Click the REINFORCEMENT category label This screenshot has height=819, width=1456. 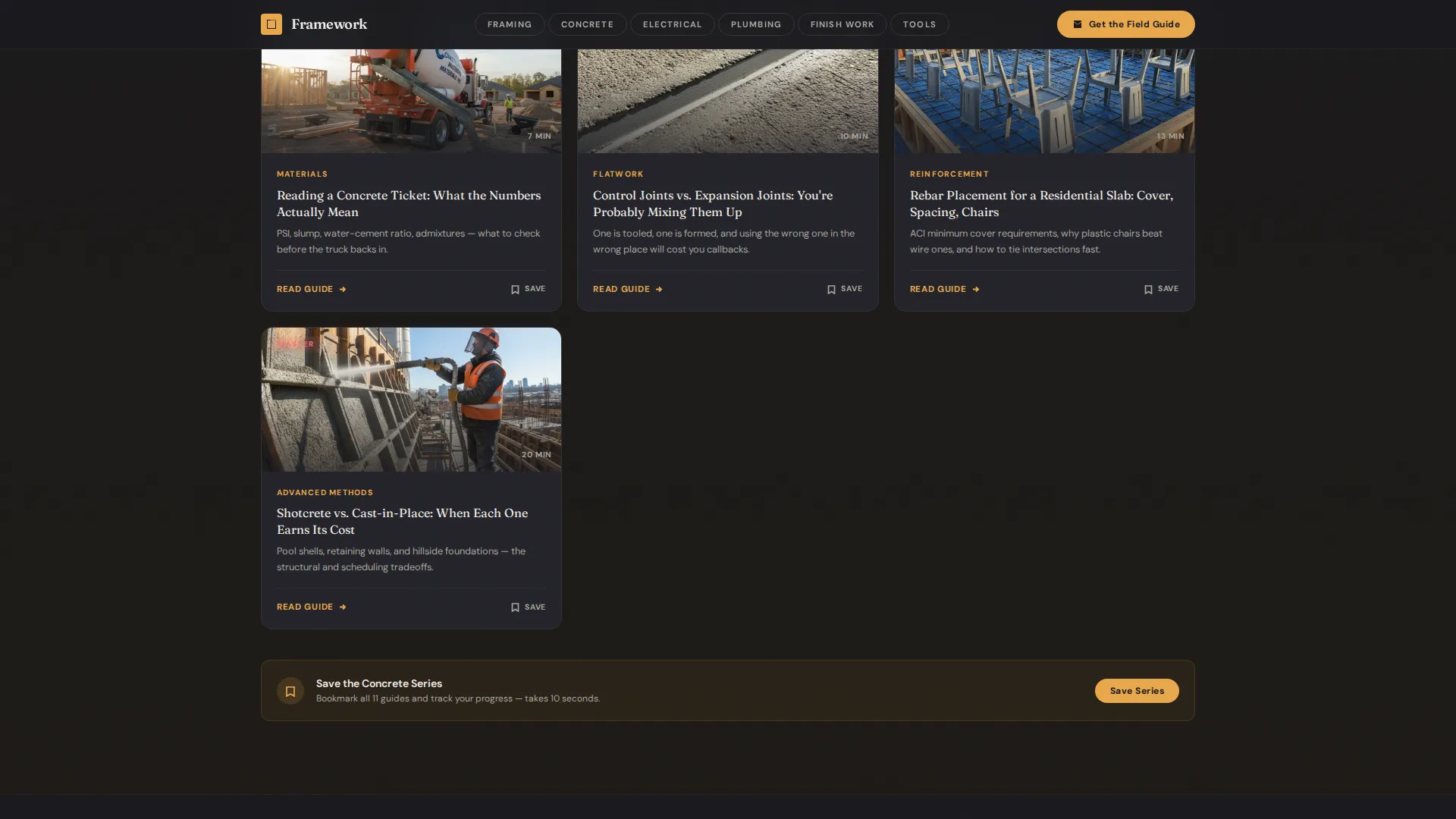click(x=949, y=174)
